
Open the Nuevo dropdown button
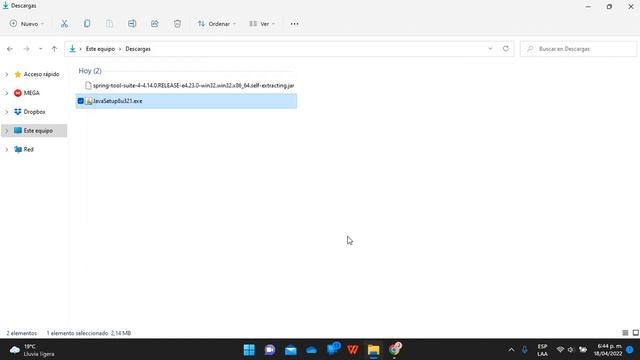27,24
